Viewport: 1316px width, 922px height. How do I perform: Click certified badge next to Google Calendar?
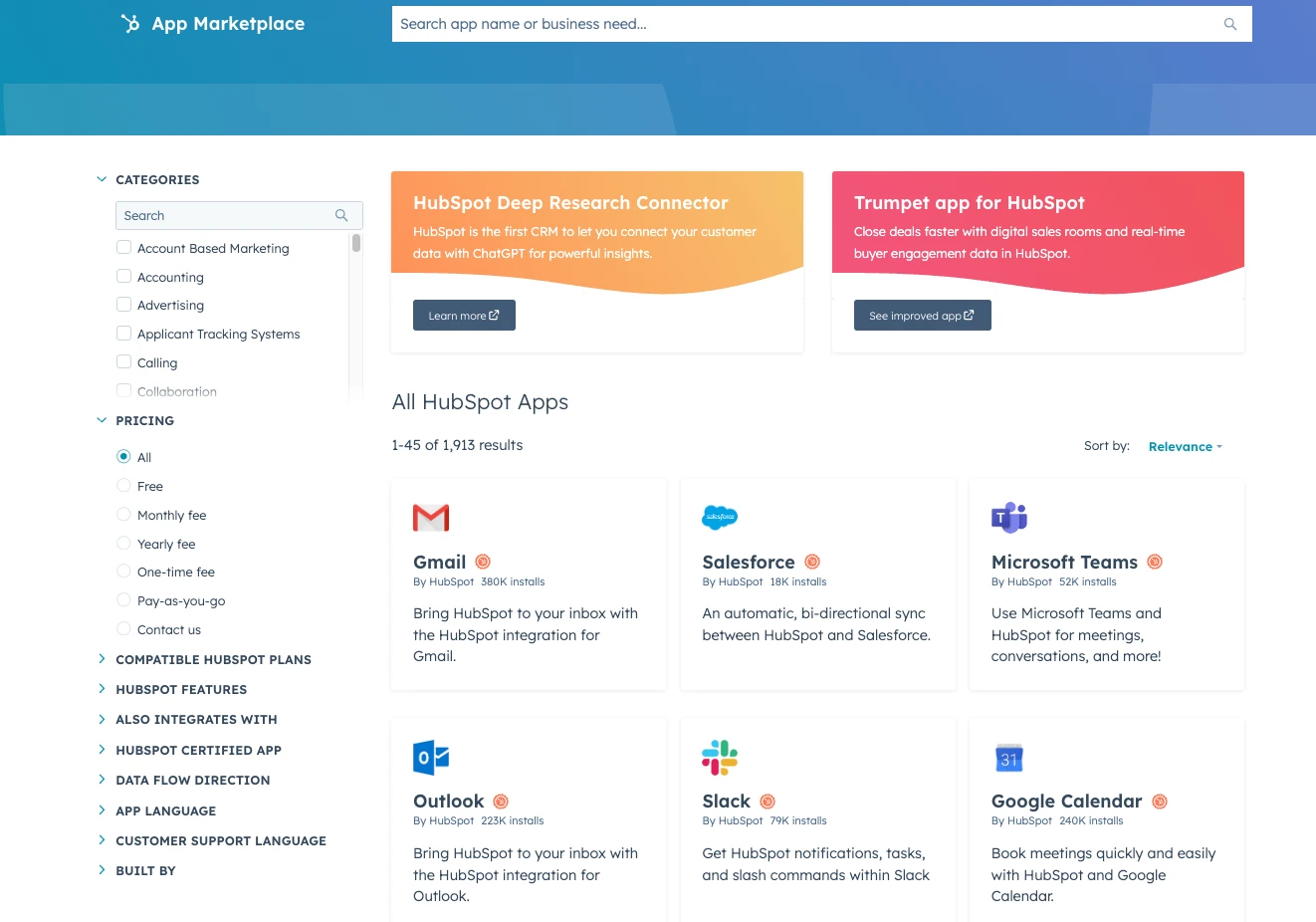tap(1160, 802)
